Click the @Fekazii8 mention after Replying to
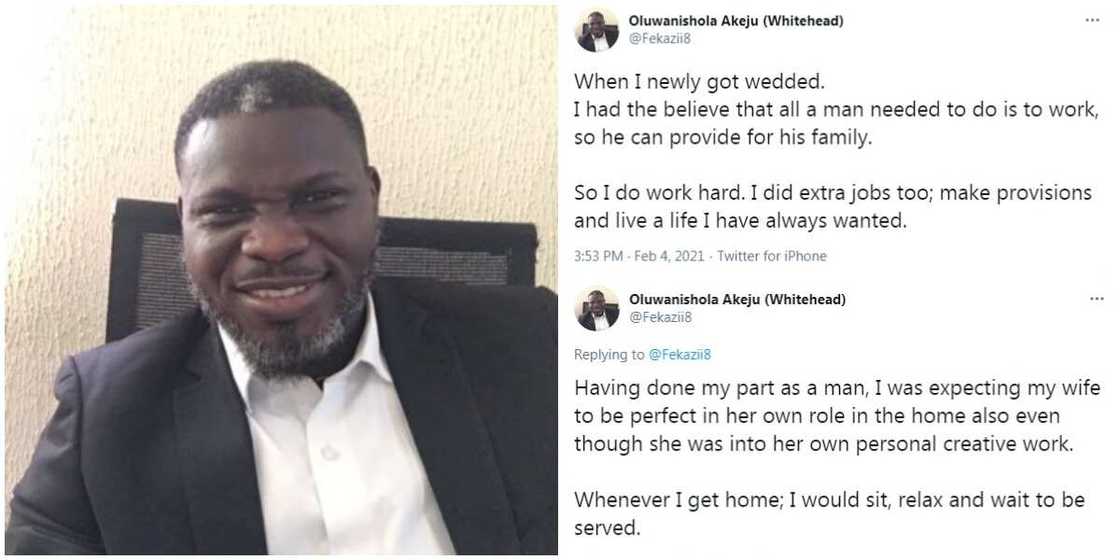1120x560 pixels. click(x=679, y=354)
